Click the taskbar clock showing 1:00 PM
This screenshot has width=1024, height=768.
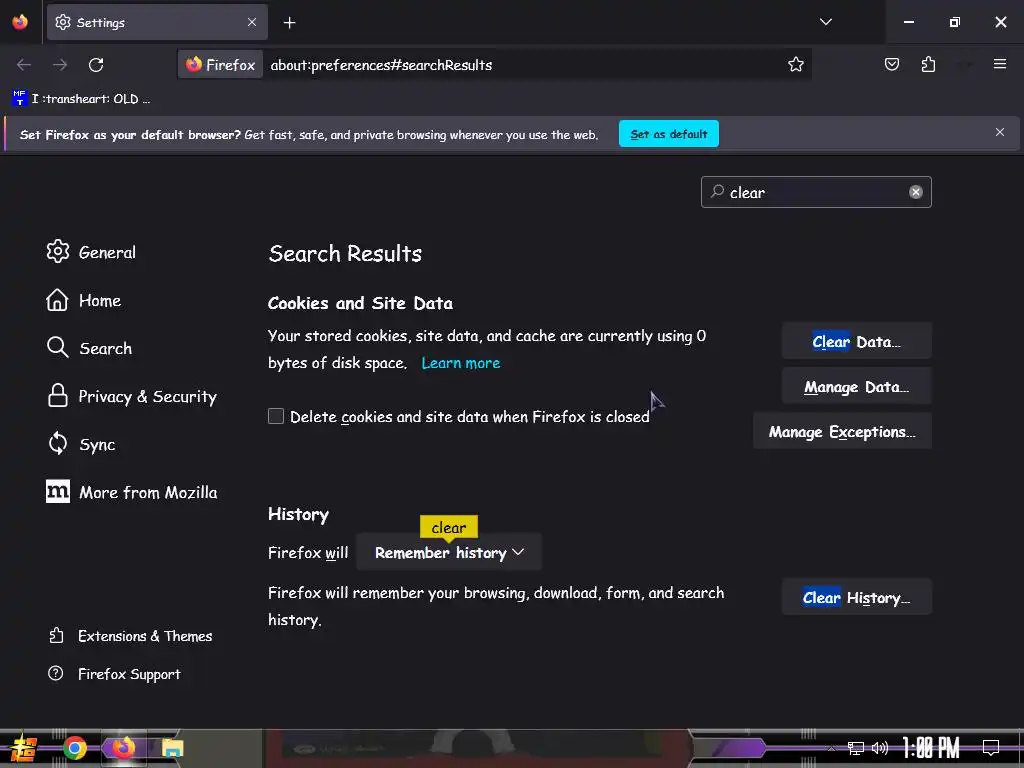tap(931, 747)
